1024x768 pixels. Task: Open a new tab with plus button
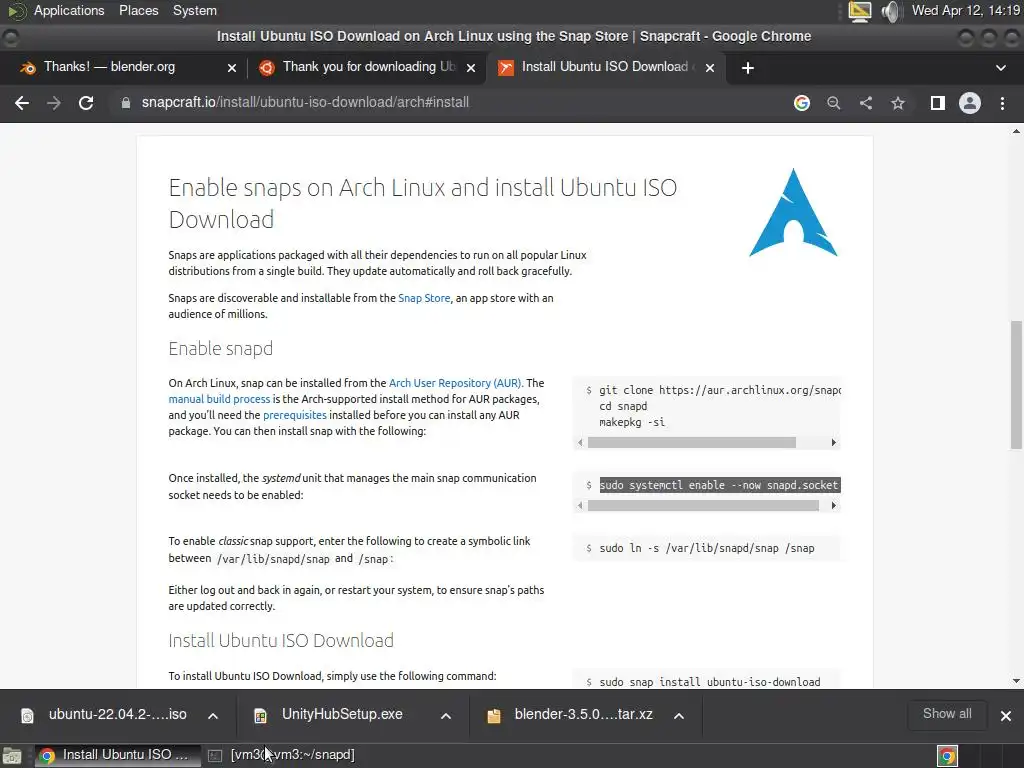pos(748,68)
